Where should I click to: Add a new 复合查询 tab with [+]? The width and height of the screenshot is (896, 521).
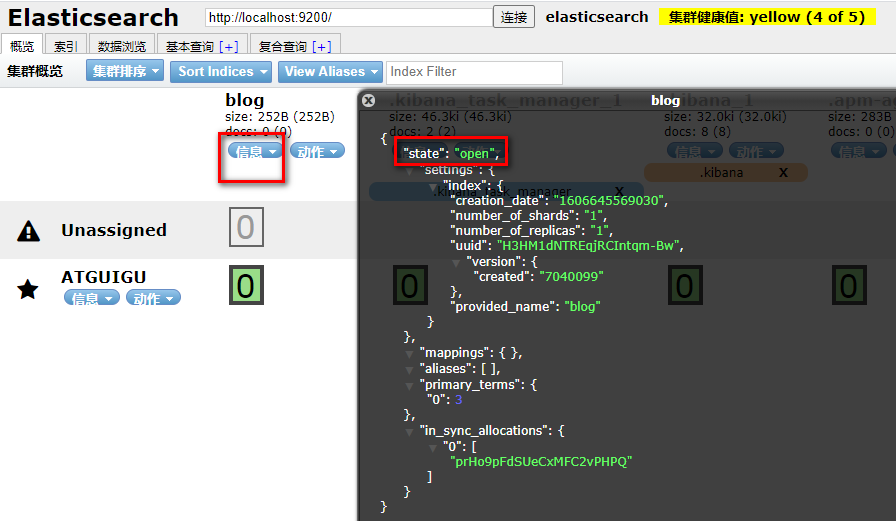click(322, 47)
